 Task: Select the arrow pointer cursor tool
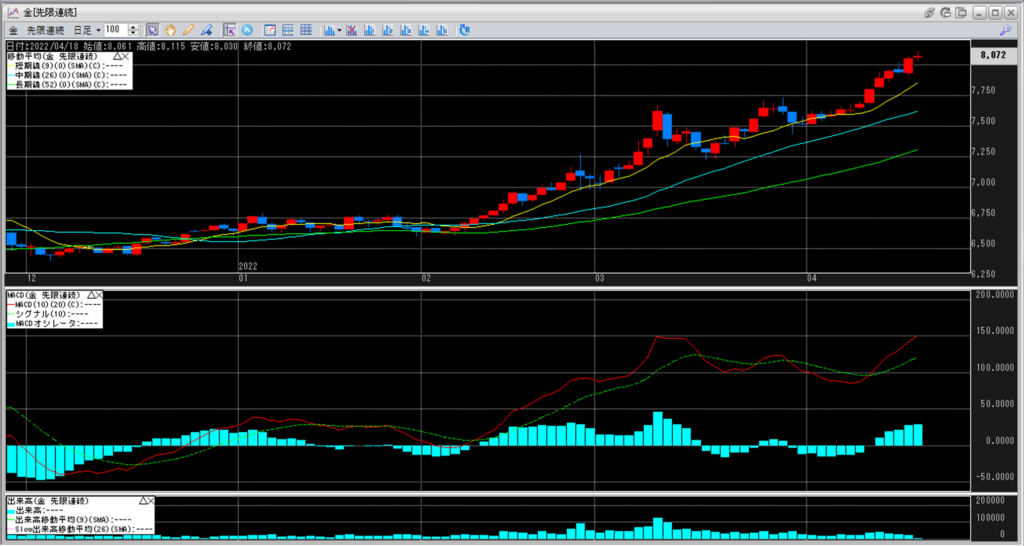coord(152,30)
